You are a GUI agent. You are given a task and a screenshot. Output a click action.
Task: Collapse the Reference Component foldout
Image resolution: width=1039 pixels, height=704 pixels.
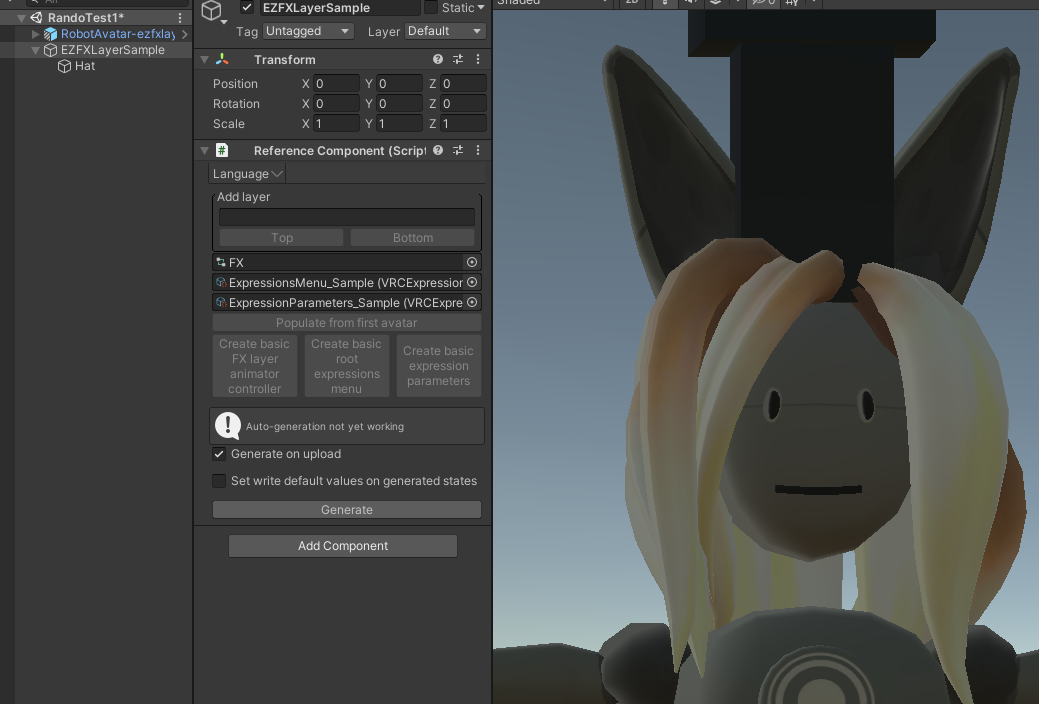[x=205, y=151]
